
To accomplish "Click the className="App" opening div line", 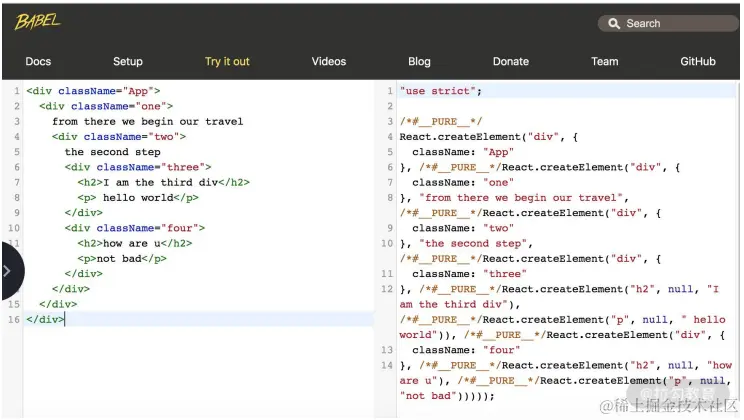I will pyautogui.click(x=93, y=91).
